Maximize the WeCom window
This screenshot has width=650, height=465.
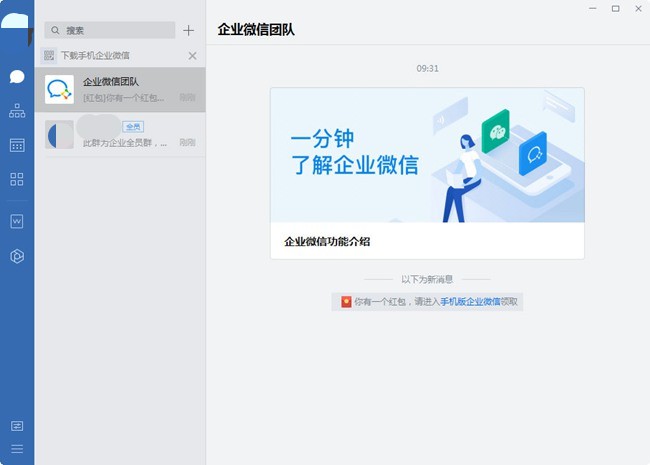tap(616, 8)
